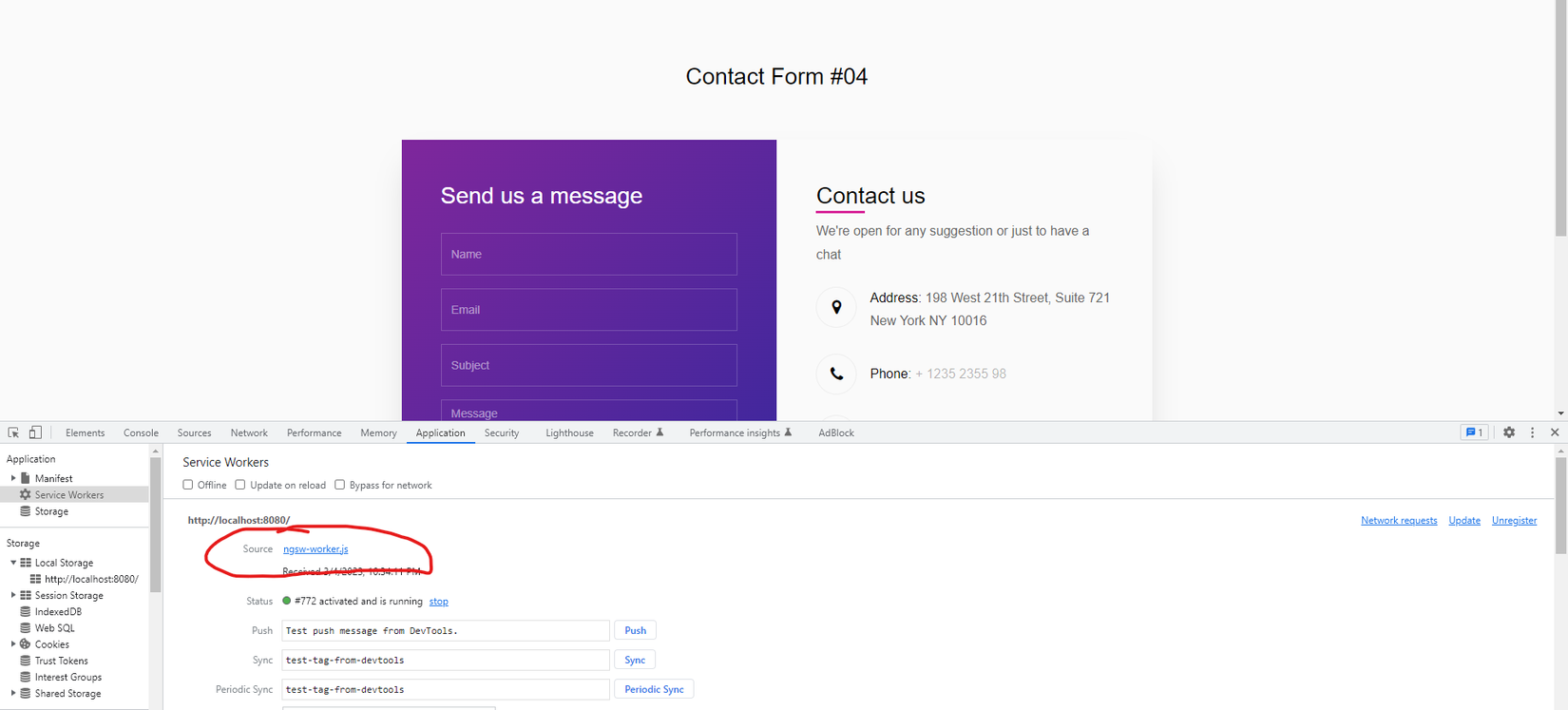1568x710 pixels.
Task: Click the Email field in contact form
Action: 589,310
